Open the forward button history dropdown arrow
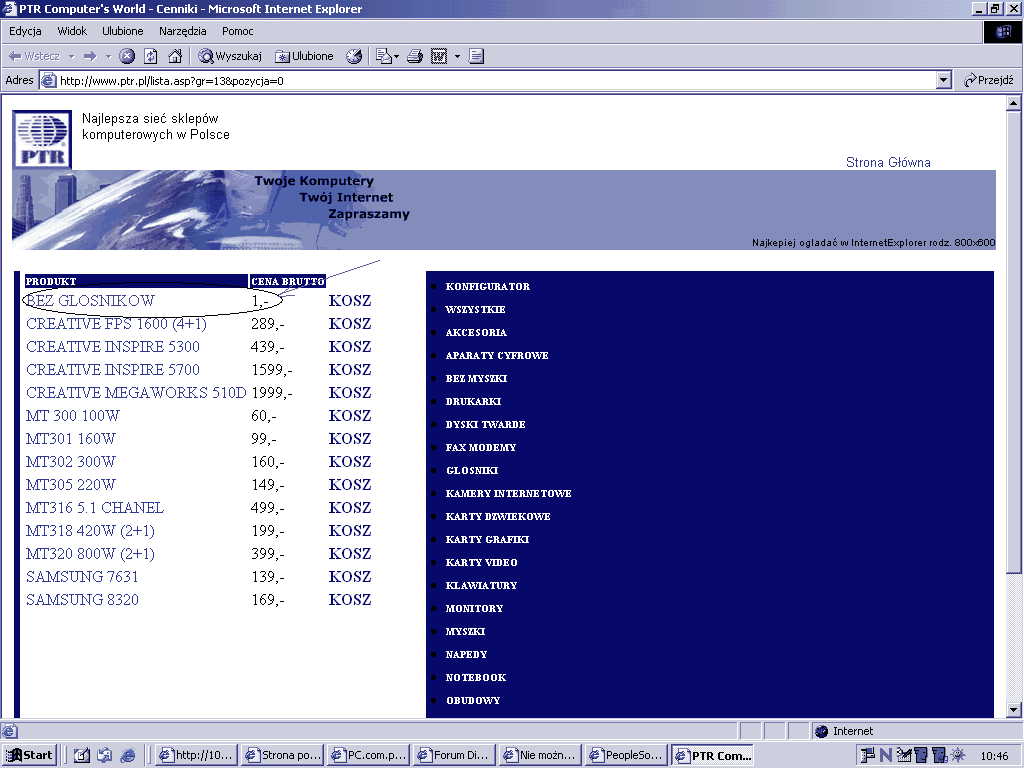 (x=108, y=56)
